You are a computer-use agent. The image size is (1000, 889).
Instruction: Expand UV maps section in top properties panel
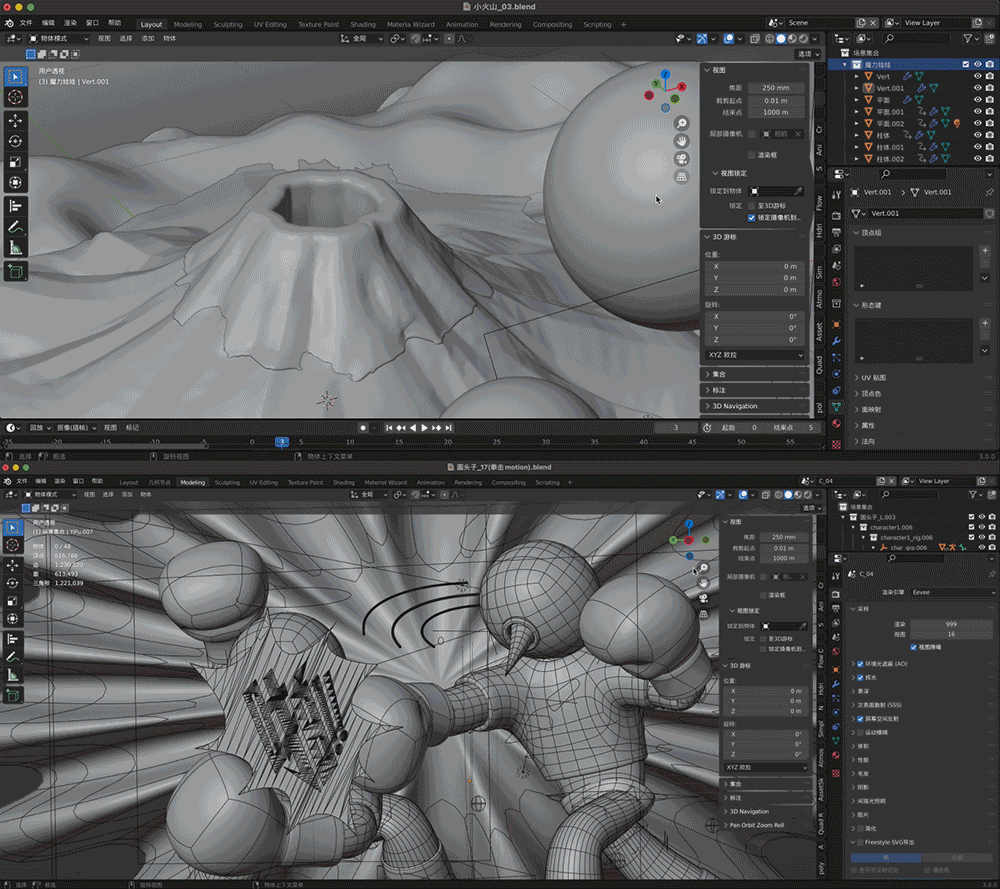[x=871, y=378]
